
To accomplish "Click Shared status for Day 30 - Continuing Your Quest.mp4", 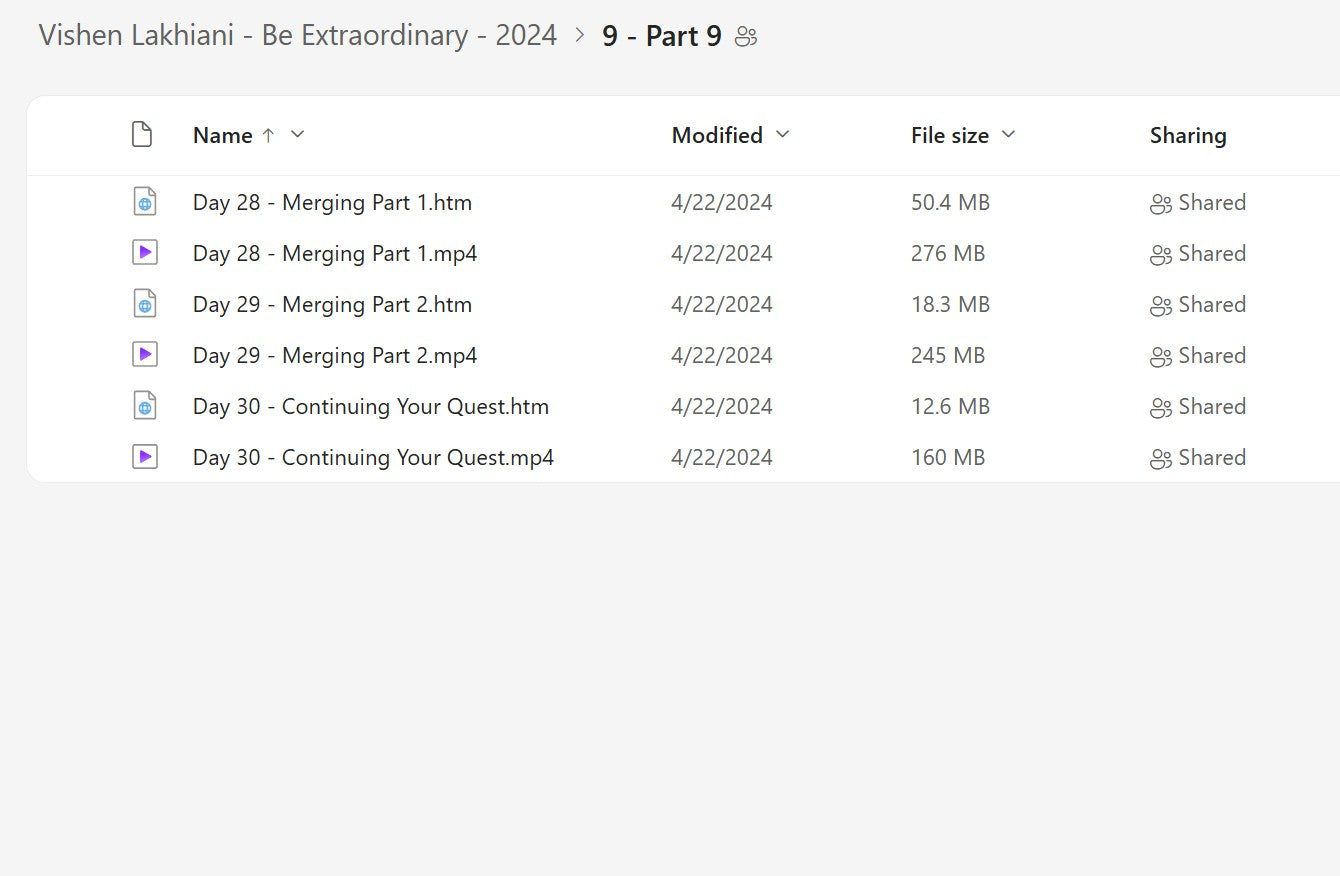I will click(x=1198, y=458).
